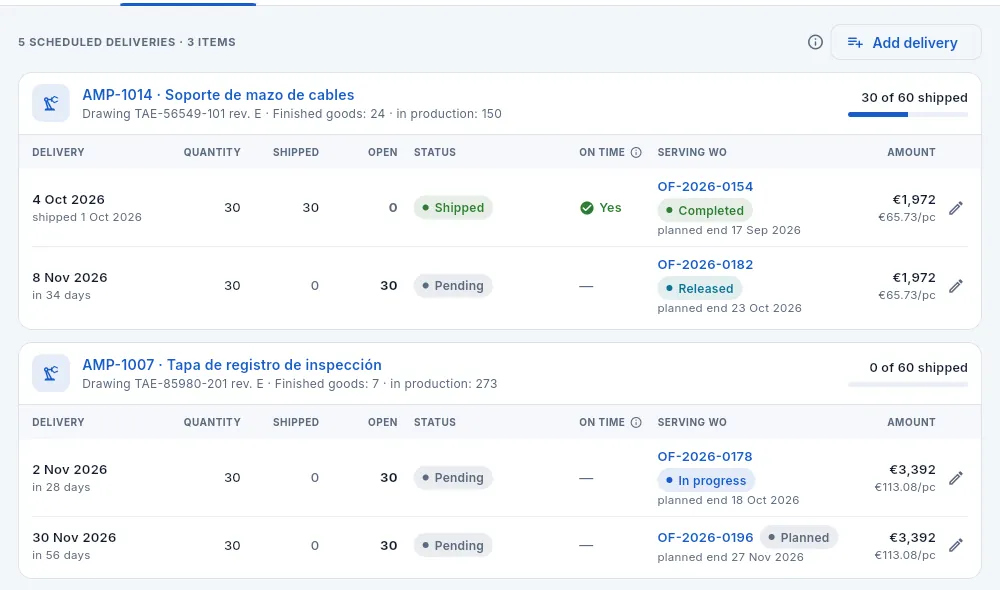Add a new delivery
The height and width of the screenshot is (590, 1000).
click(x=906, y=42)
